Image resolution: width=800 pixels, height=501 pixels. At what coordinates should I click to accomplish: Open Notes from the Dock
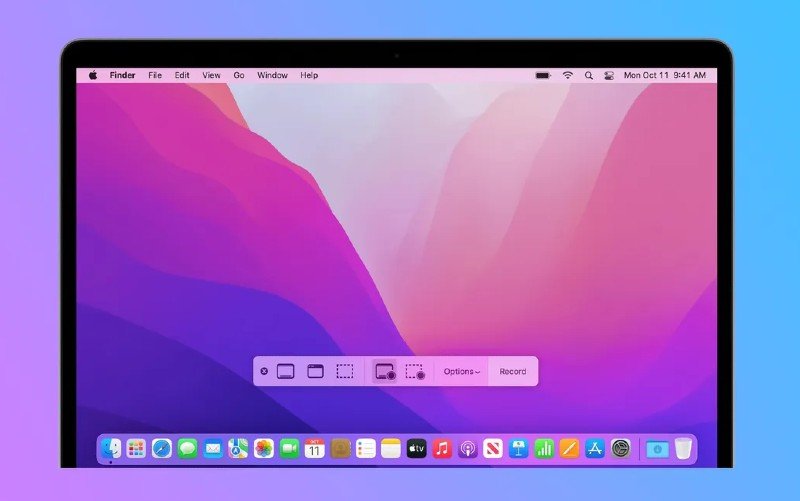(x=391, y=448)
